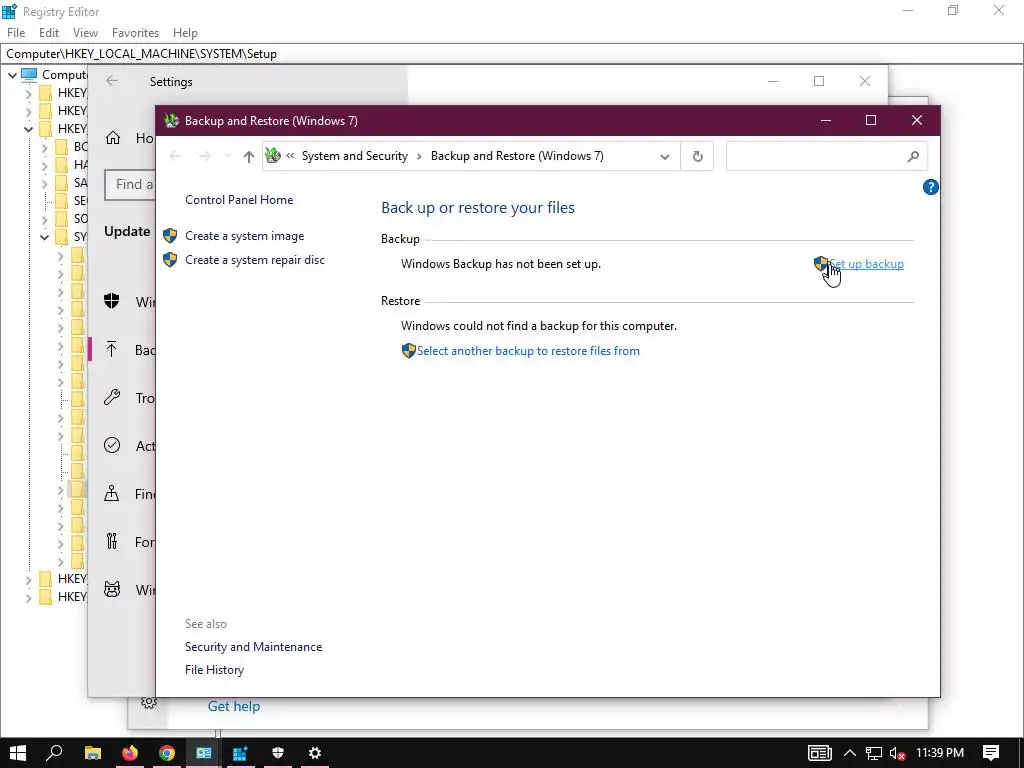This screenshot has width=1024, height=768.
Task: Open File Explorer from taskbar
Action: click(x=93, y=753)
